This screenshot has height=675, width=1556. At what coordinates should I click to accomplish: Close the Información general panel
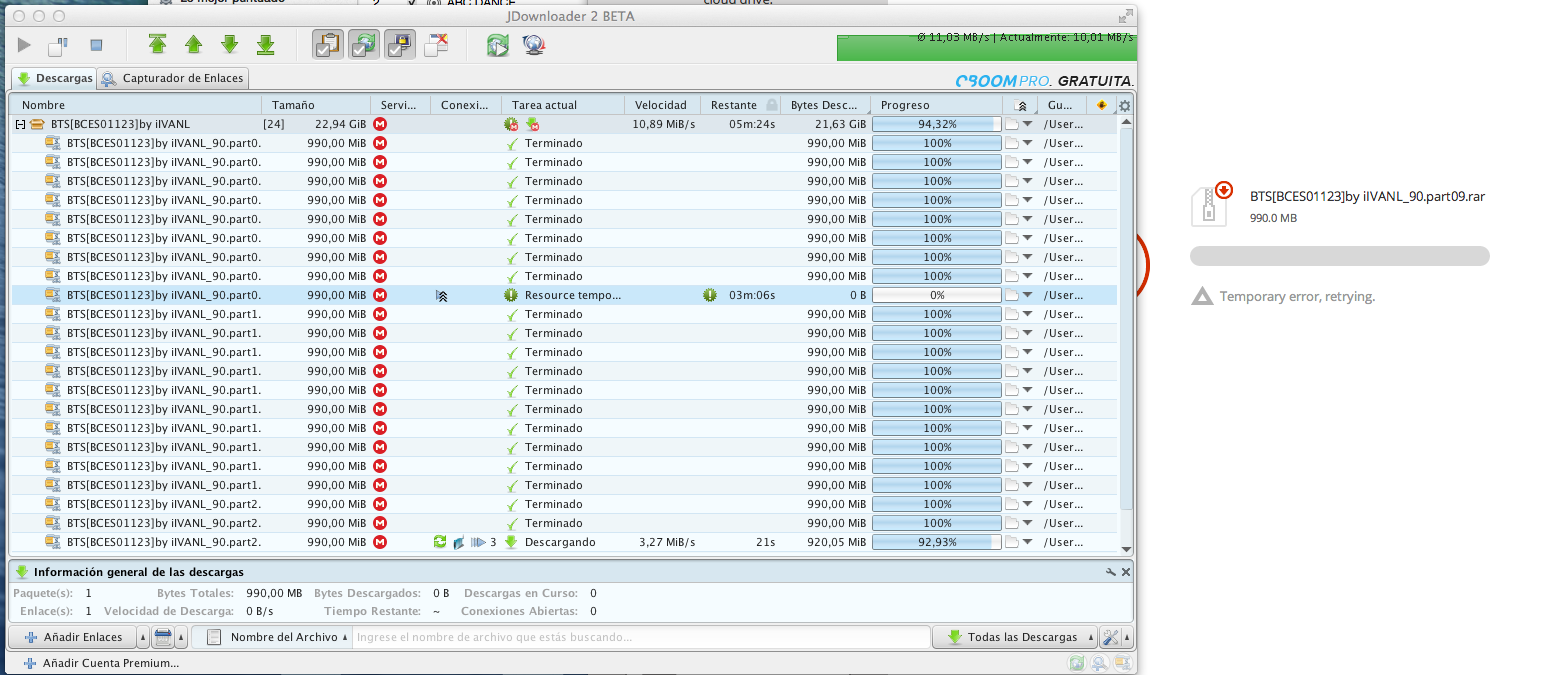pos(1126,572)
